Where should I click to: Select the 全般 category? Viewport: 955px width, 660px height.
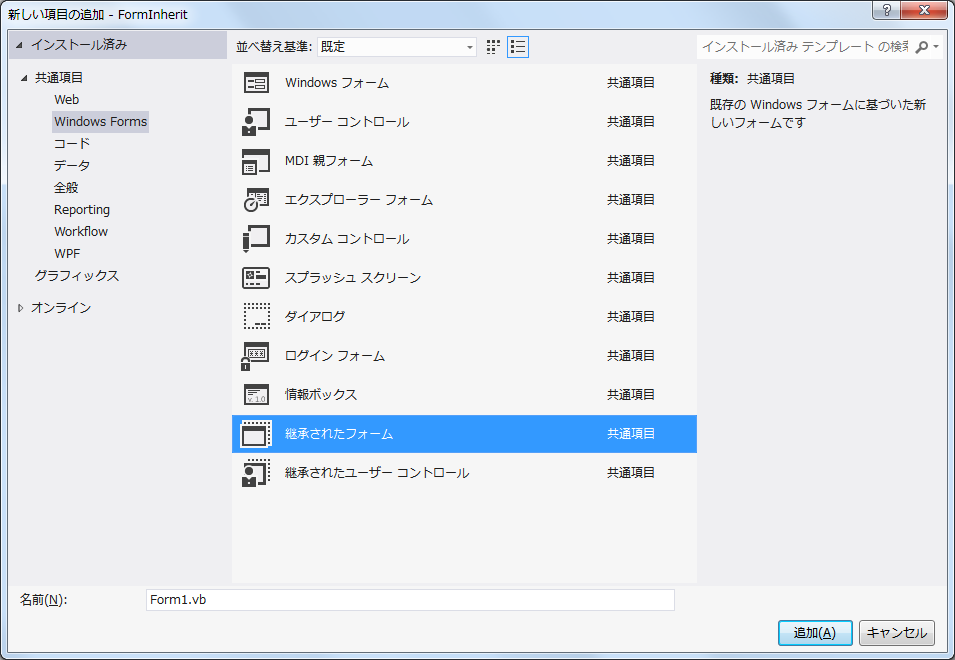(66, 188)
